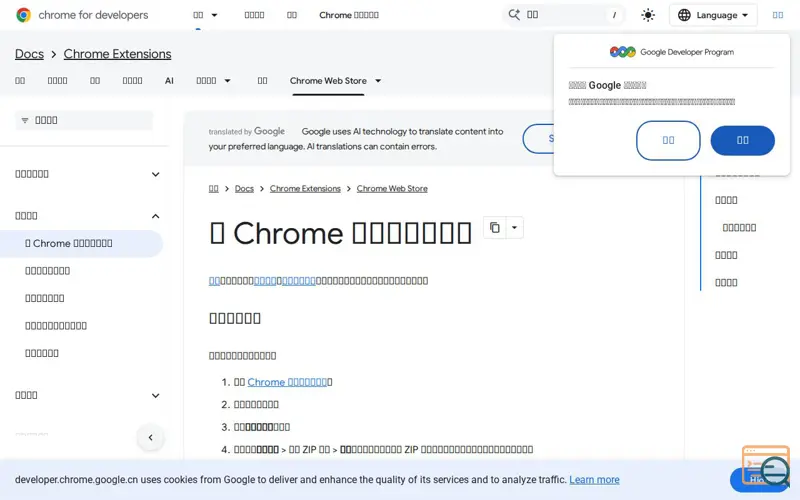Click the filled blue button in Developer Program popup
The height and width of the screenshot is (500, 800).
pos(742,140)
